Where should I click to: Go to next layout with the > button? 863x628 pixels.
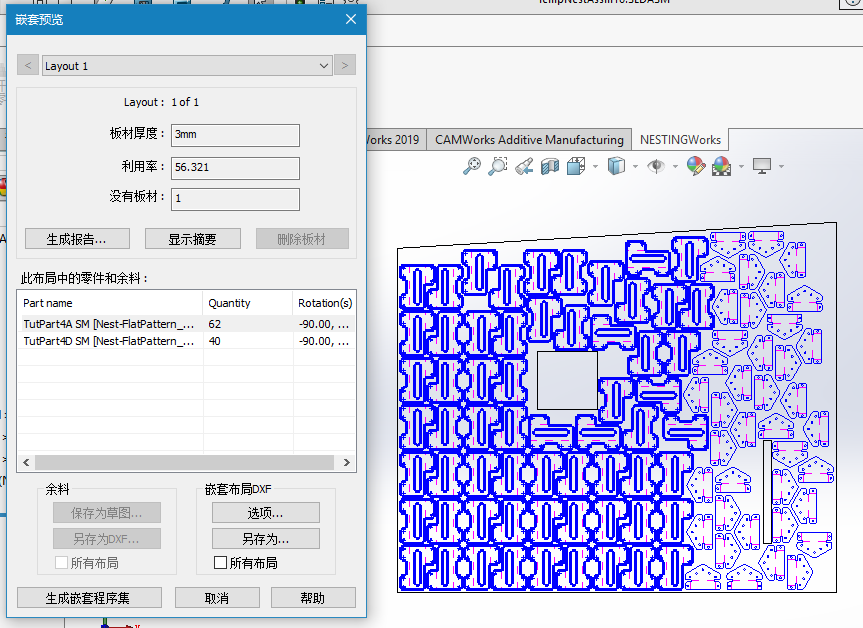(345, 65)
